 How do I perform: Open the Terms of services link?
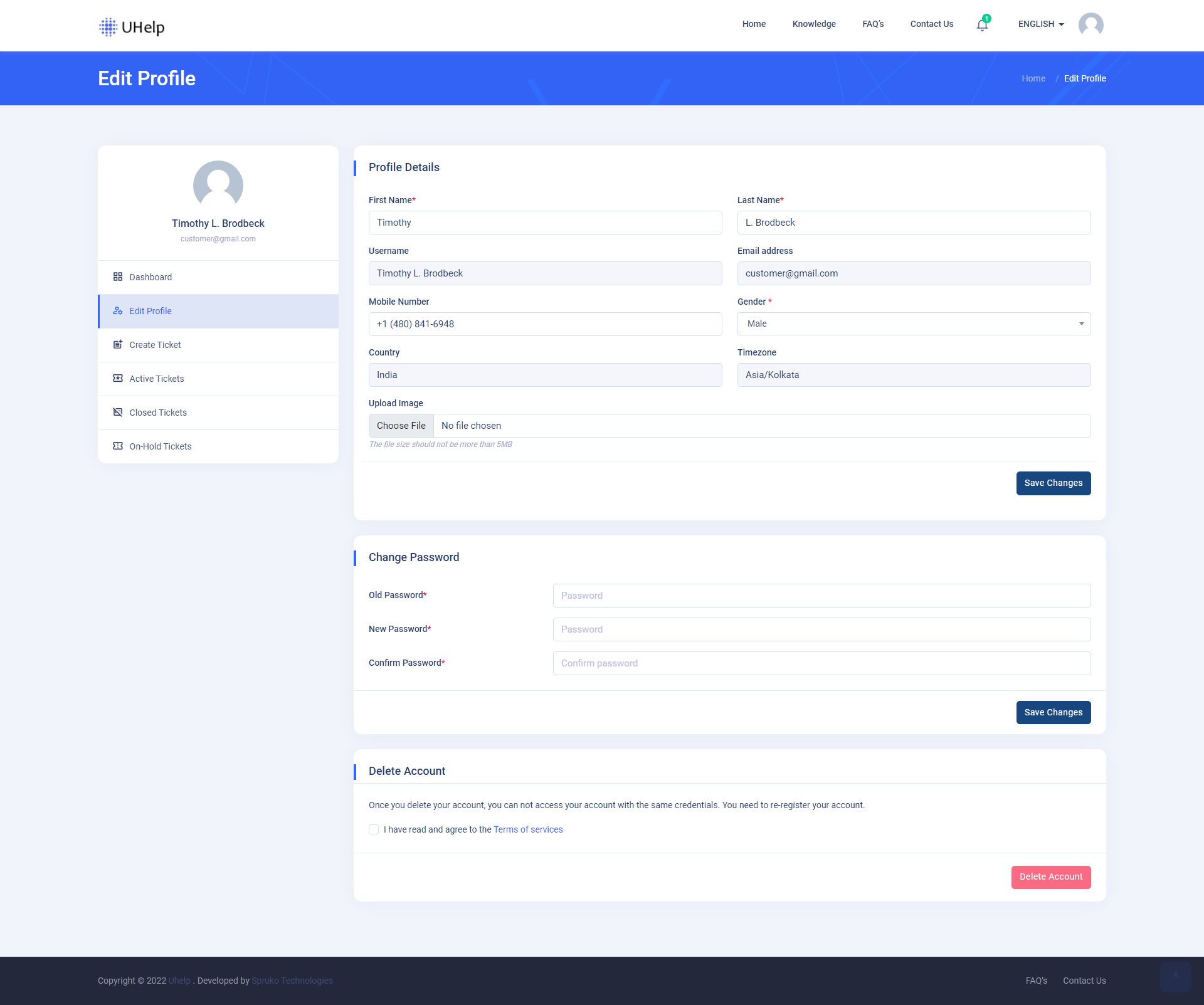click(x=527, y=829)
